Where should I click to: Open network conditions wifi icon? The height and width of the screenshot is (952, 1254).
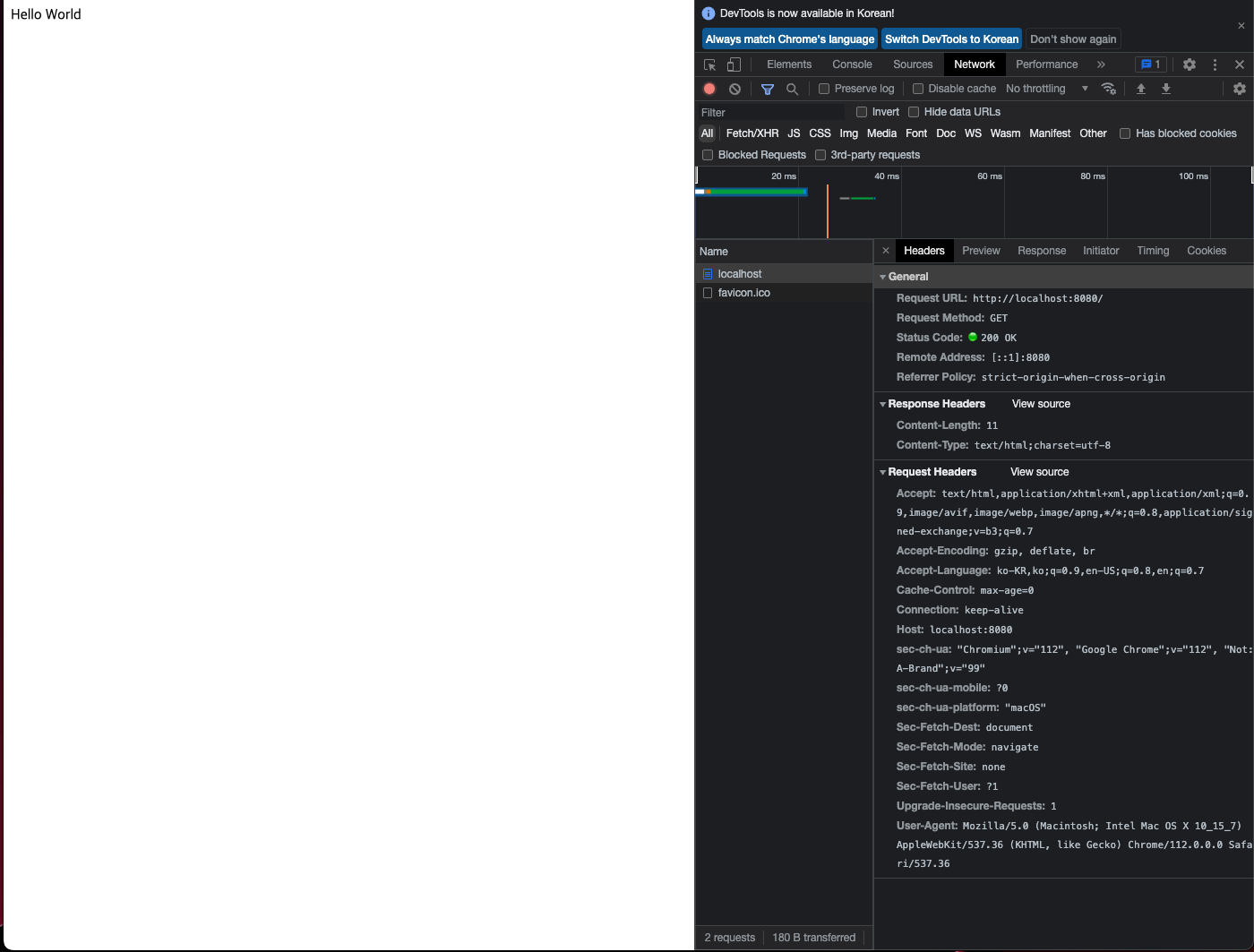coord(1109,89)
